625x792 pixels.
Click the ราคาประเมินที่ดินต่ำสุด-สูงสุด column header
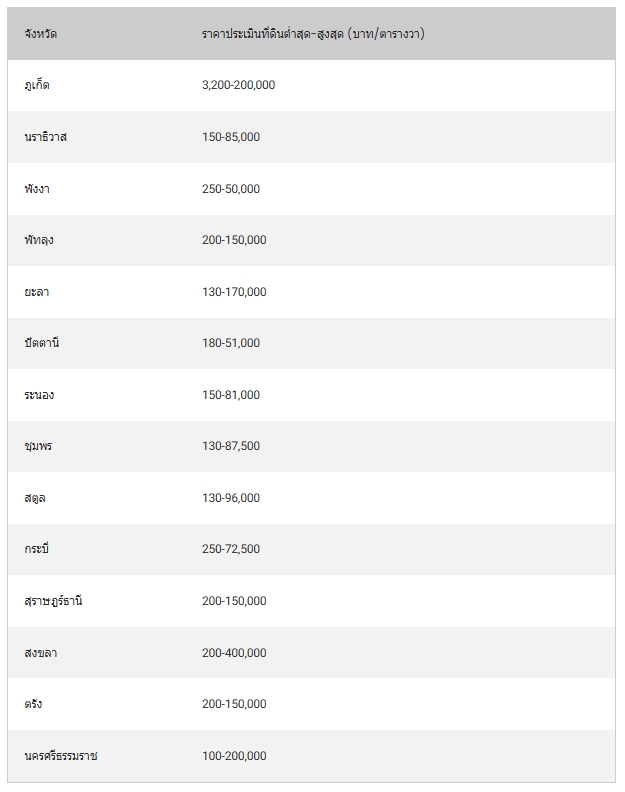(313, 34)
